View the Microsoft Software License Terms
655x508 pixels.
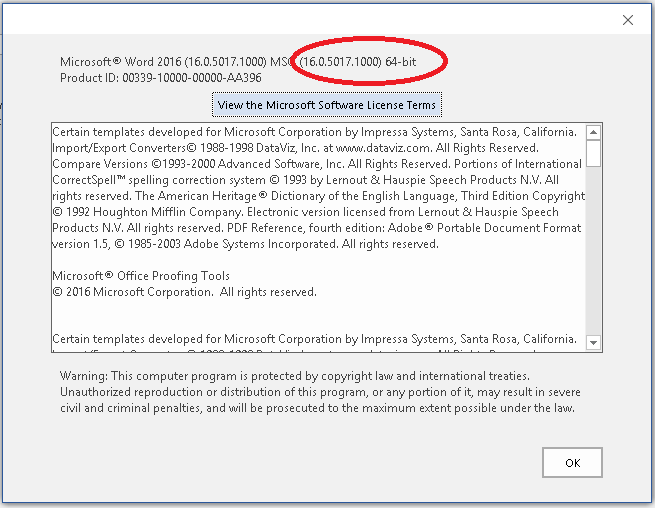(x=327, y=105)
